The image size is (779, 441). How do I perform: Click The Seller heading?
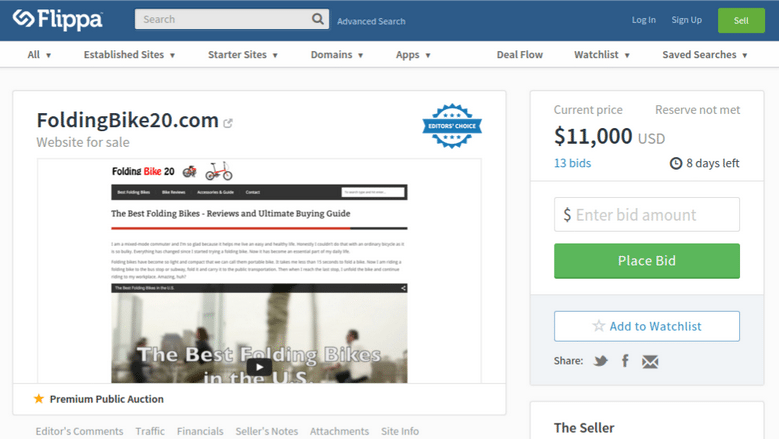tap(584, 428)
